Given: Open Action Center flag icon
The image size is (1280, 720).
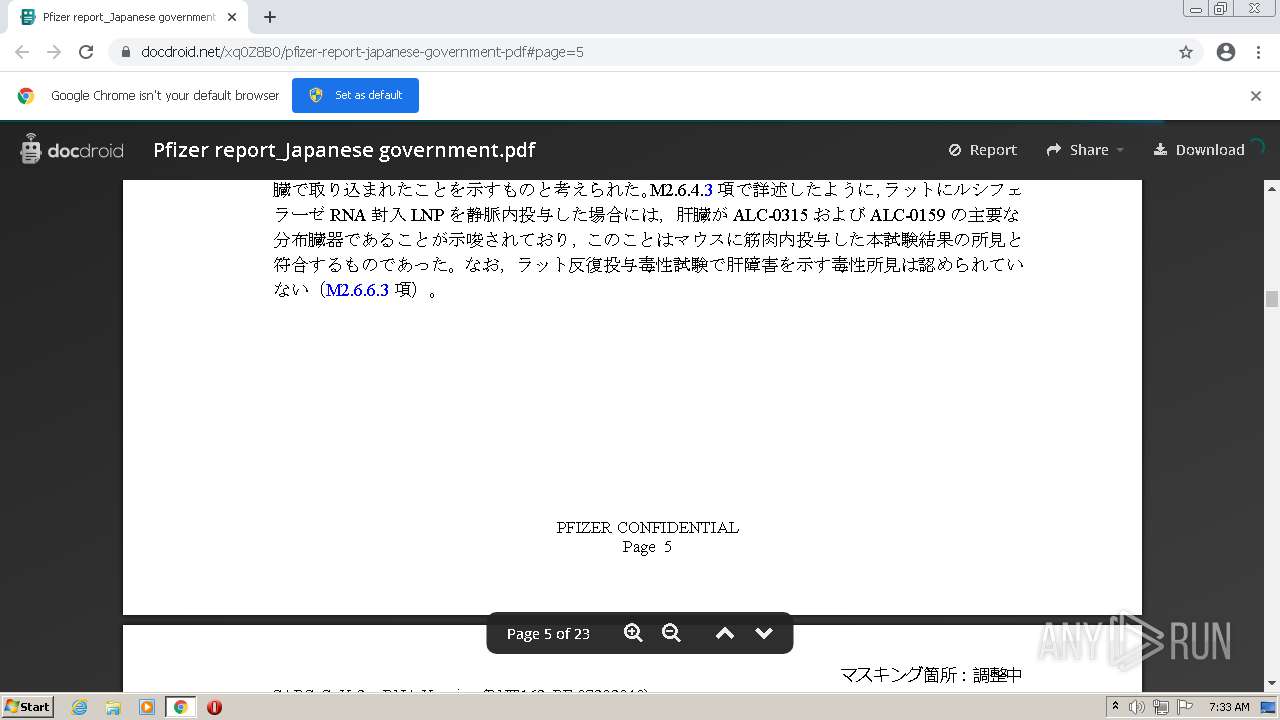Looking at the screenshot, I should coord(1185,707).
